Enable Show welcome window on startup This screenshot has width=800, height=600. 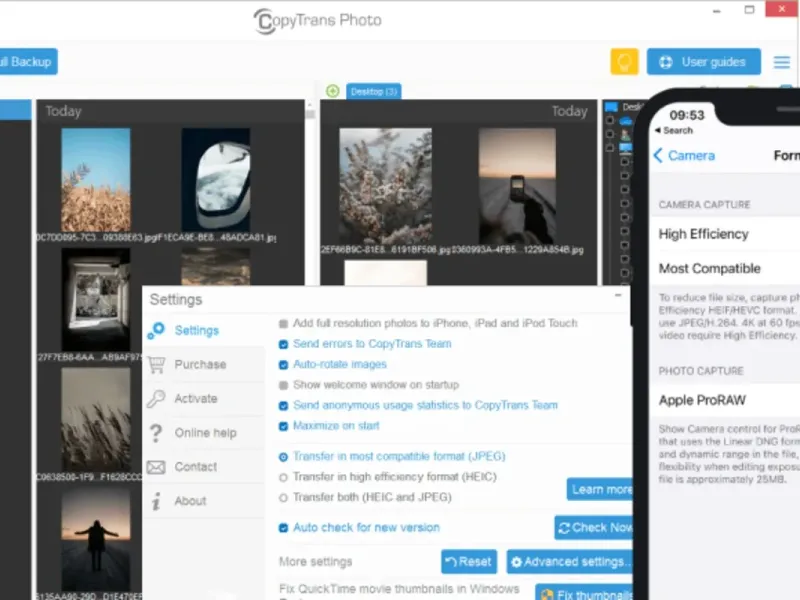pyautogui.click(x=283, y=385)
